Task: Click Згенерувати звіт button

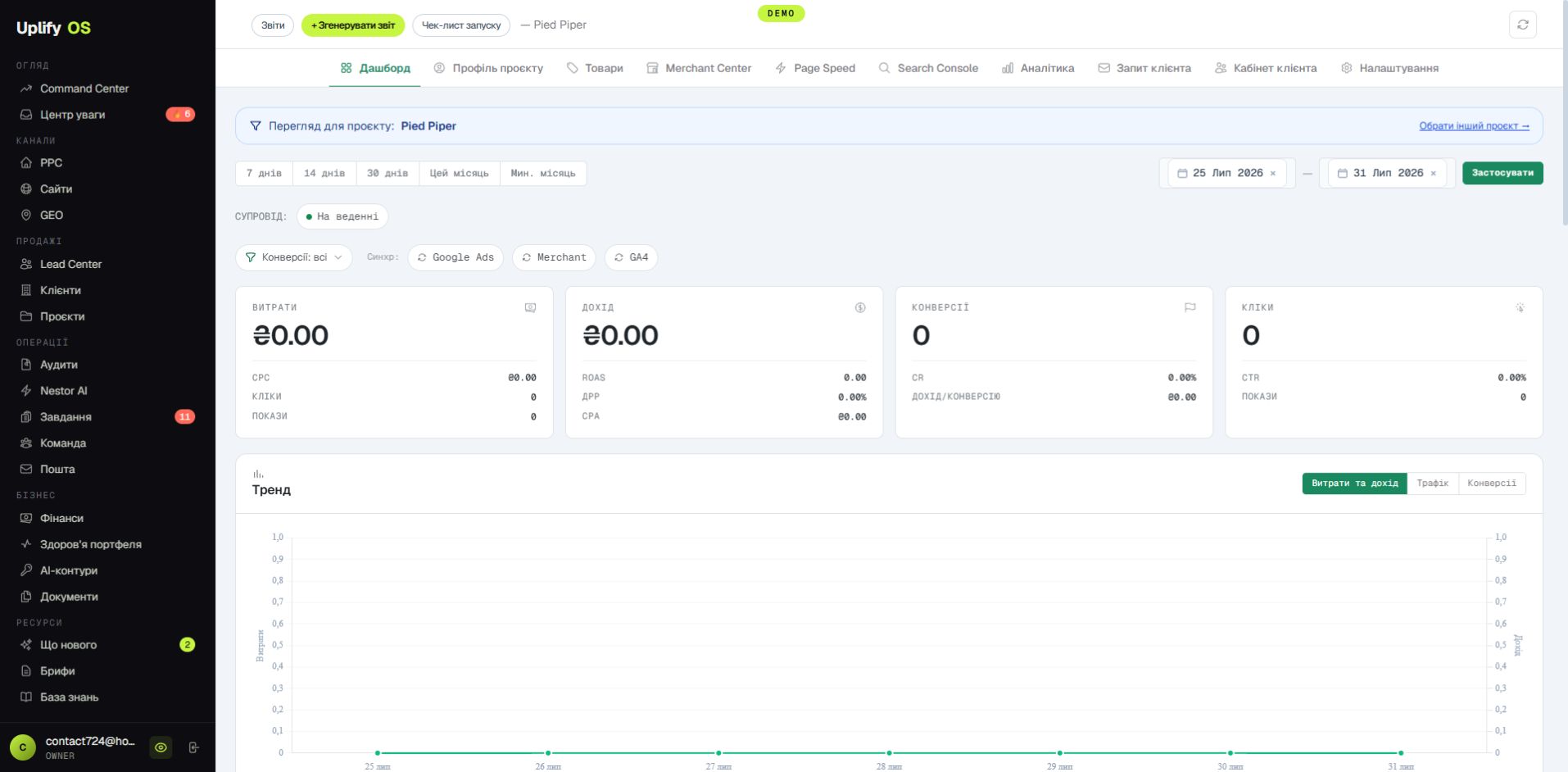Action: click(353, 25)
